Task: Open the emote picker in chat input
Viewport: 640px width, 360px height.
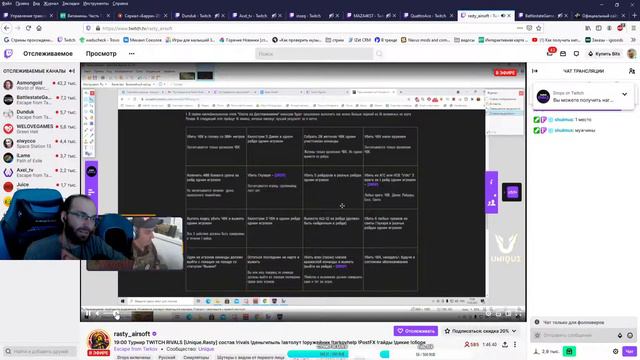Action: pyautogui.click(x=630, y=335)
